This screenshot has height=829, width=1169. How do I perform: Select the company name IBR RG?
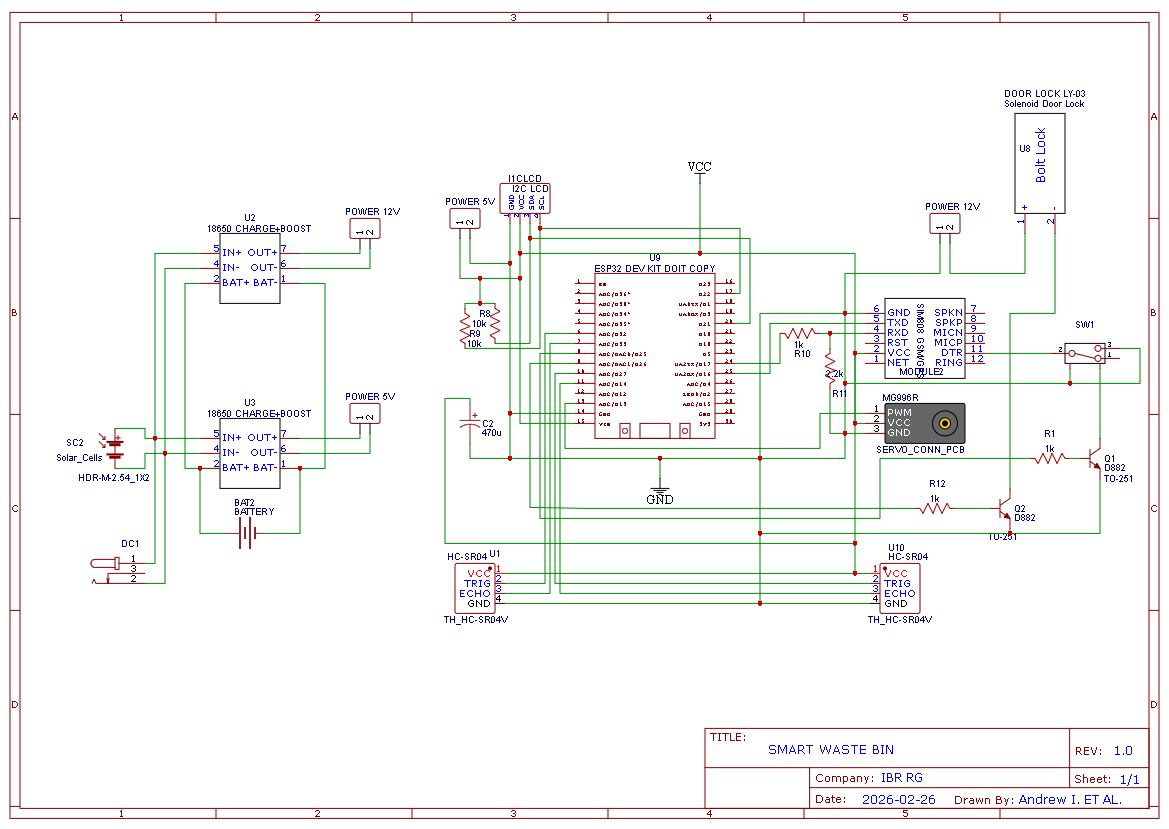click(x=901, y=778)
